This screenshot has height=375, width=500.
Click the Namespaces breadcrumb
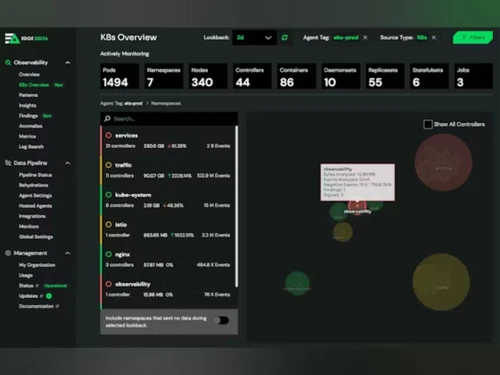[x=166, y=103]
